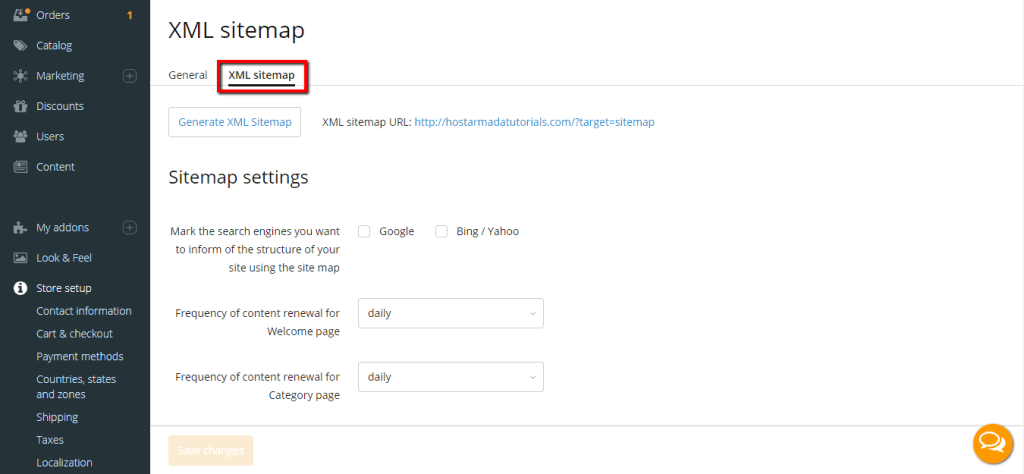Open My addons in the sidebar

[63, 227]
